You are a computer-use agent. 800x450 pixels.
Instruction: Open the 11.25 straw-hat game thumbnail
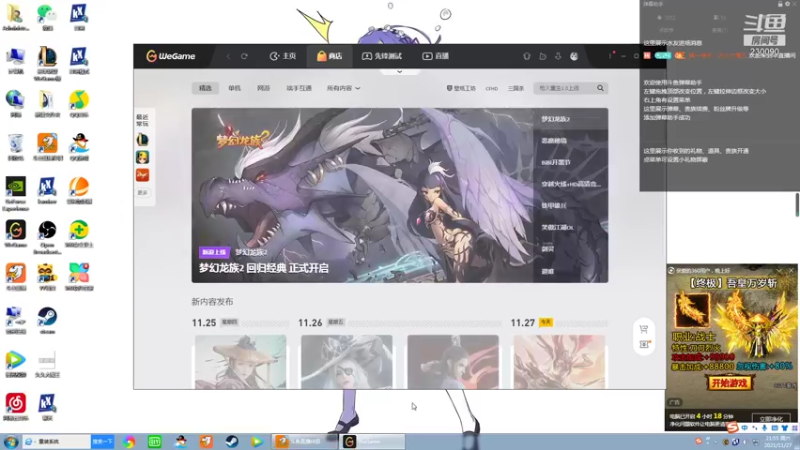240,362
